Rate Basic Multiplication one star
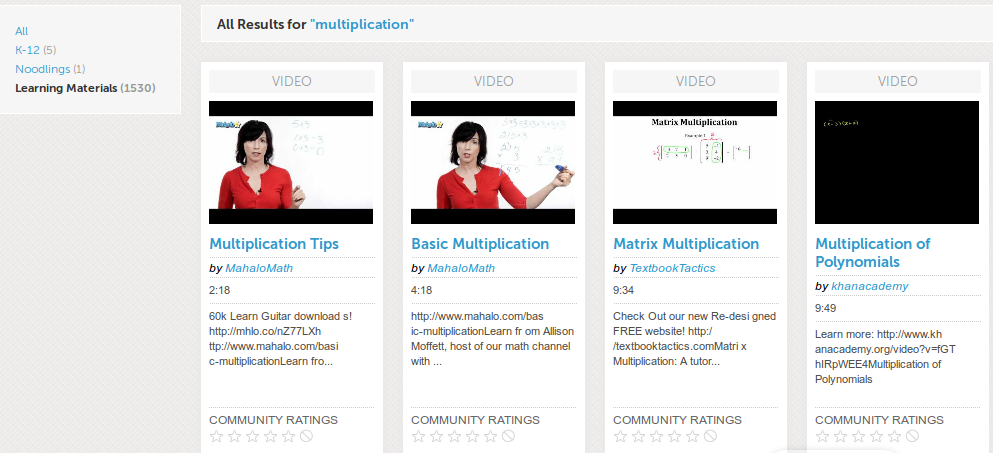 (419, 436)
